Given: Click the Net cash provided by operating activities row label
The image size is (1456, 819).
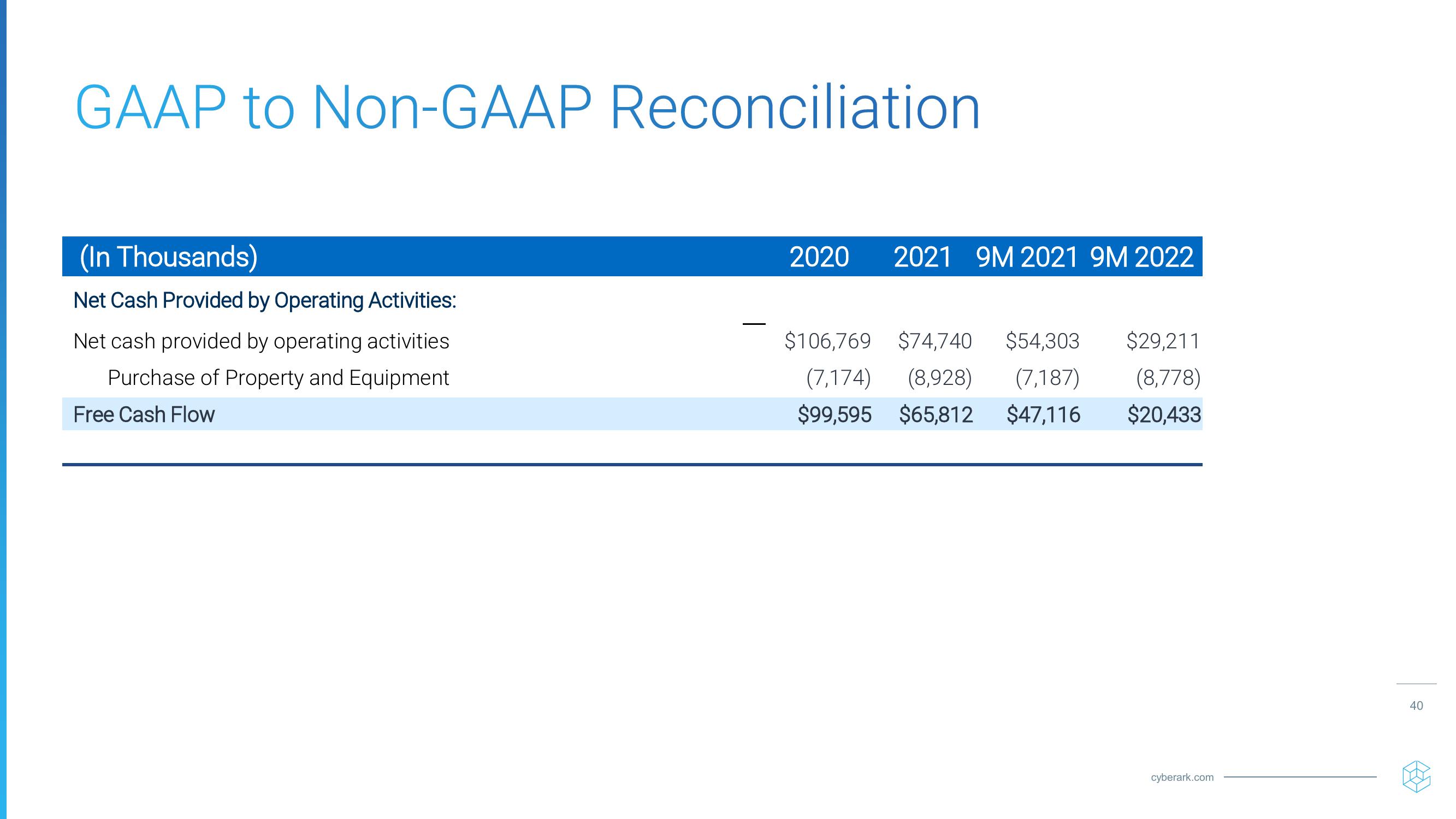Looking at the screenshot, I should (x=261, y=341).
